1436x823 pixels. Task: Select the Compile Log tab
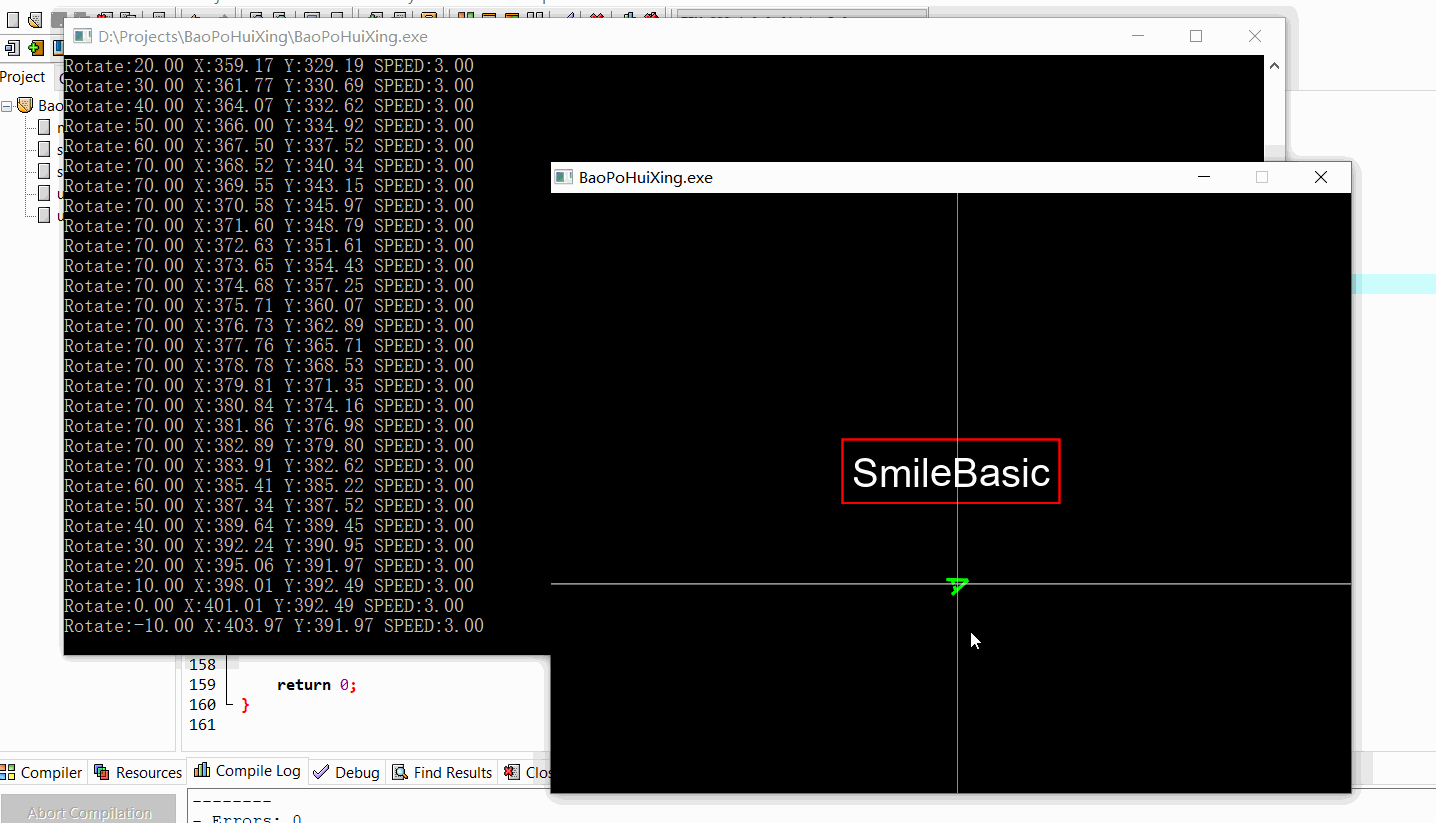coord(247,770)
